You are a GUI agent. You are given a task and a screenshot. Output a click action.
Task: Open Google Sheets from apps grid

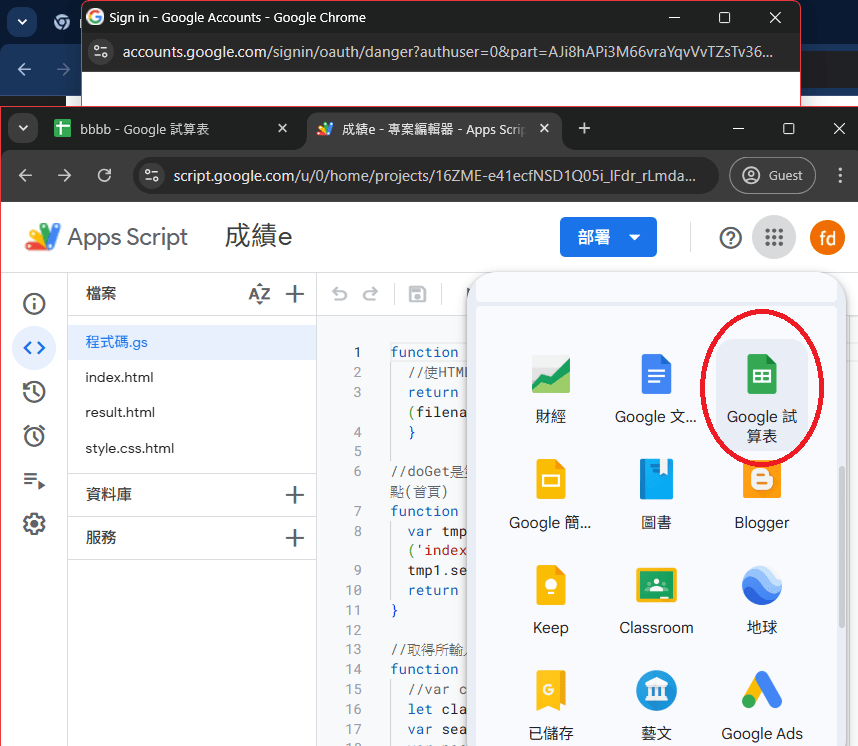(x=761, y=389)
